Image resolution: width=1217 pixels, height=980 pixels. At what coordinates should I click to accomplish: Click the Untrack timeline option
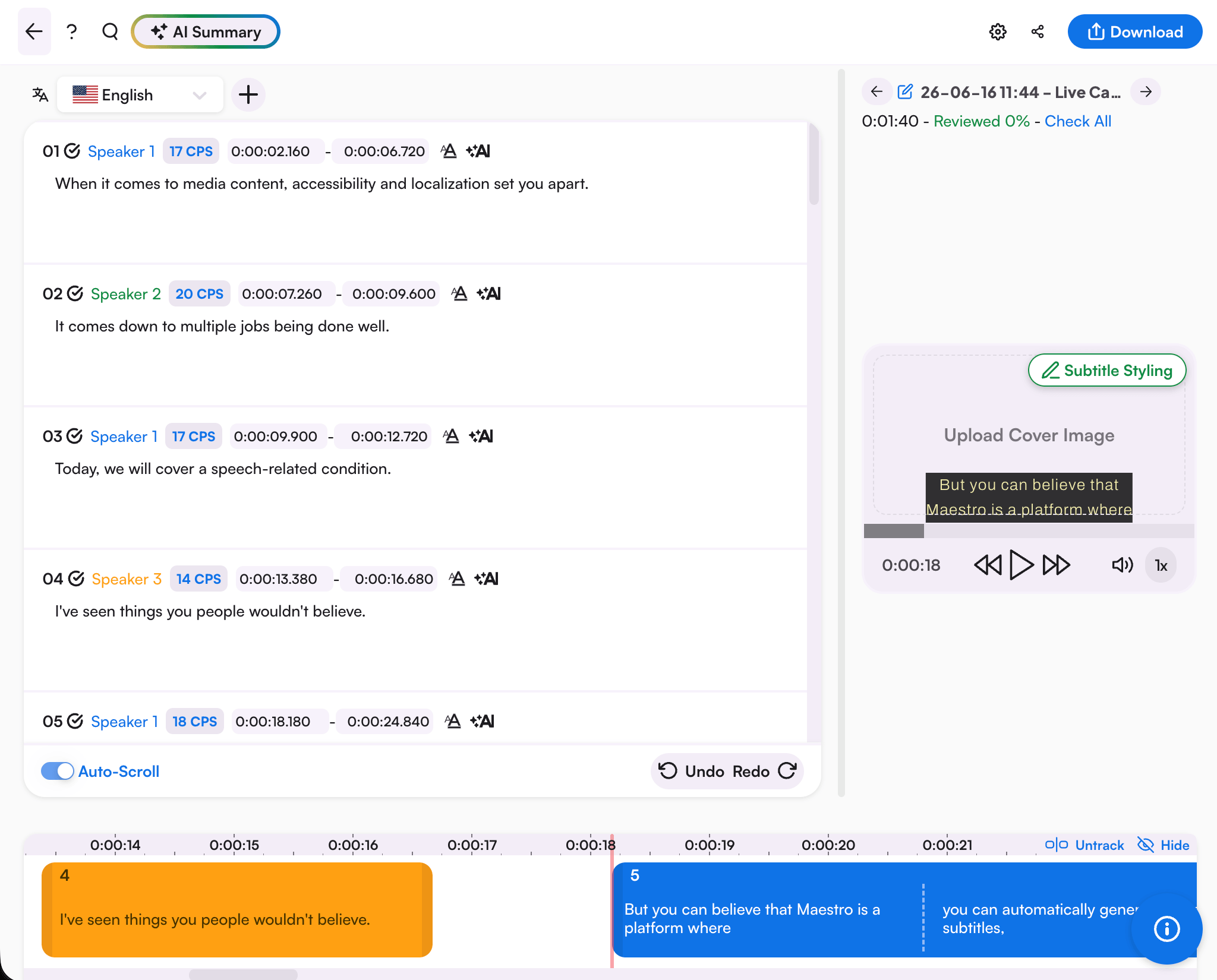[x=1084, y=845]
